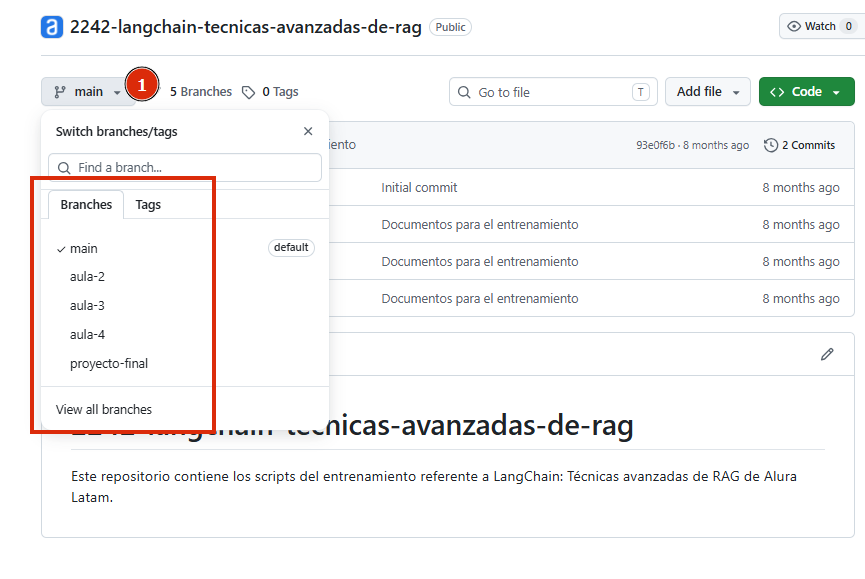Switch to the Branches tab
The height and width of the screenshot is (579, 865).
tap(86, 205)
